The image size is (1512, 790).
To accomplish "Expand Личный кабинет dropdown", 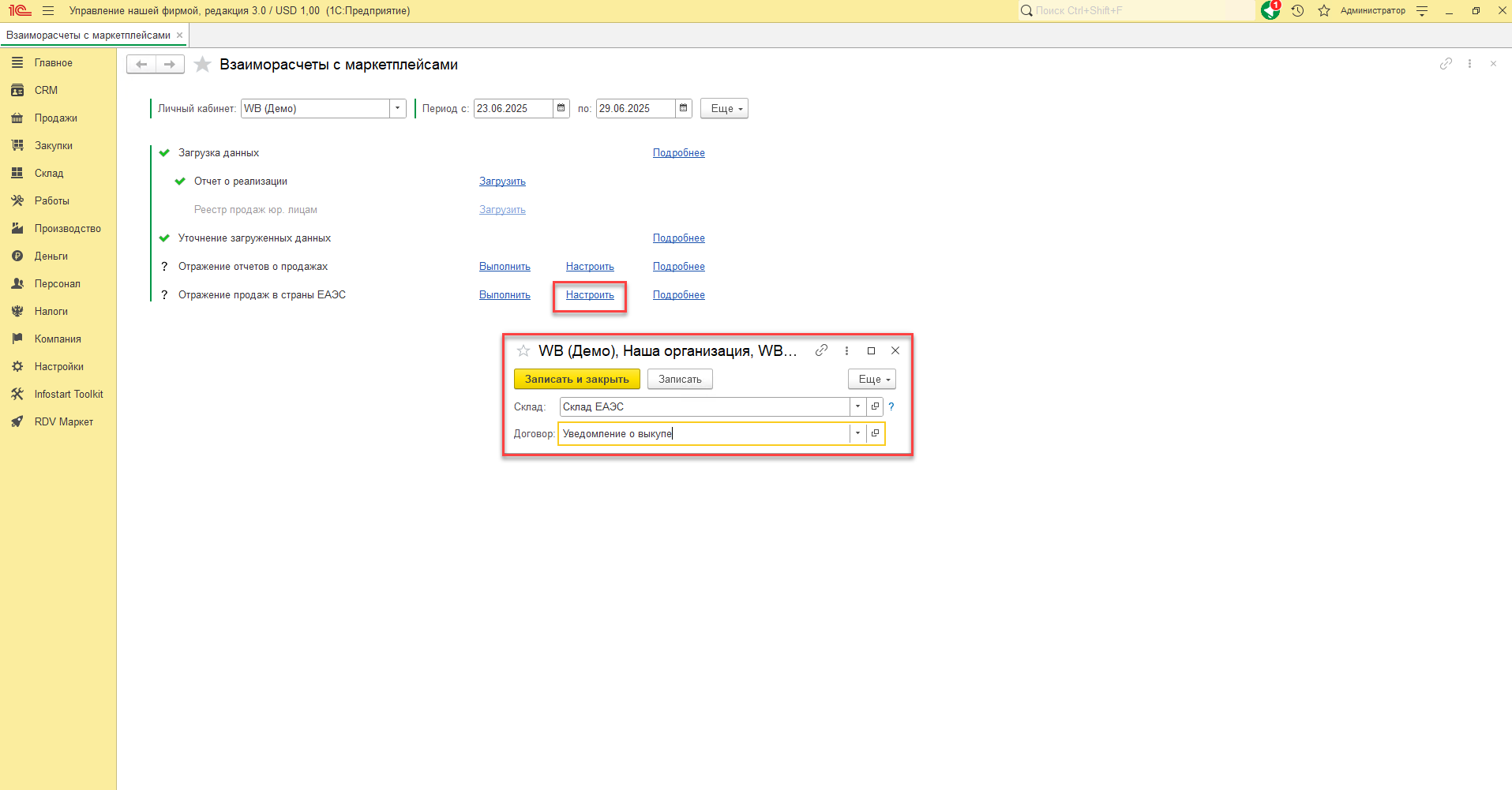I will pos(398,108).
